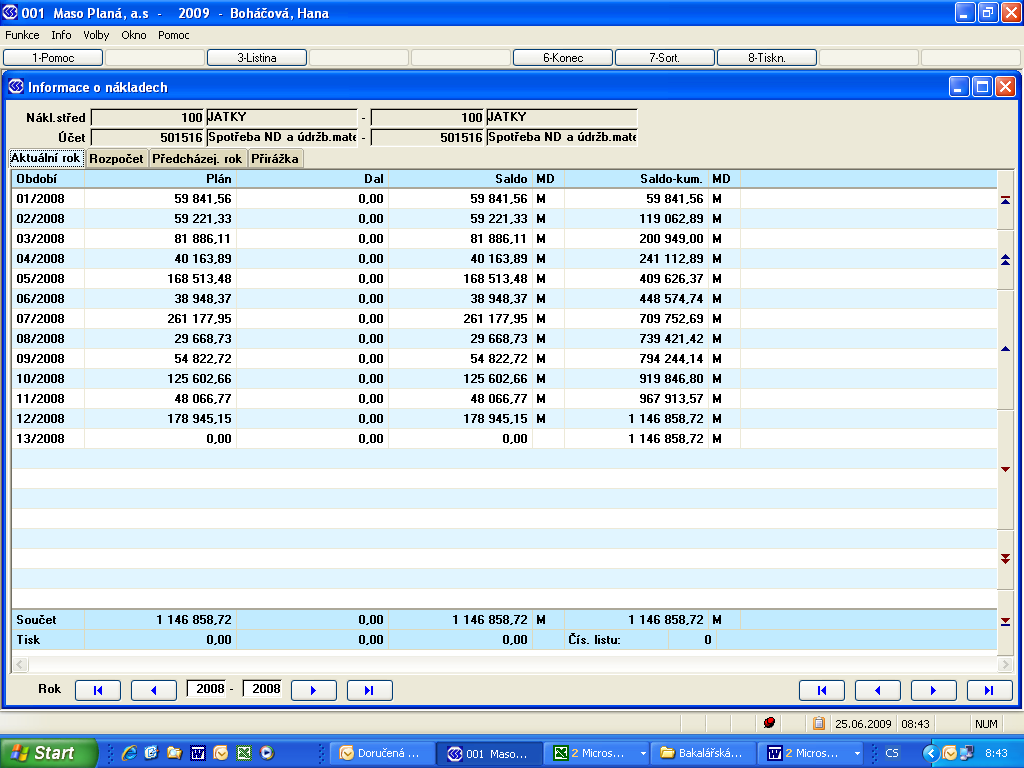Click the 7-Sort. function button
Screen dimensions: 1024x768
(x=665, y=57)
